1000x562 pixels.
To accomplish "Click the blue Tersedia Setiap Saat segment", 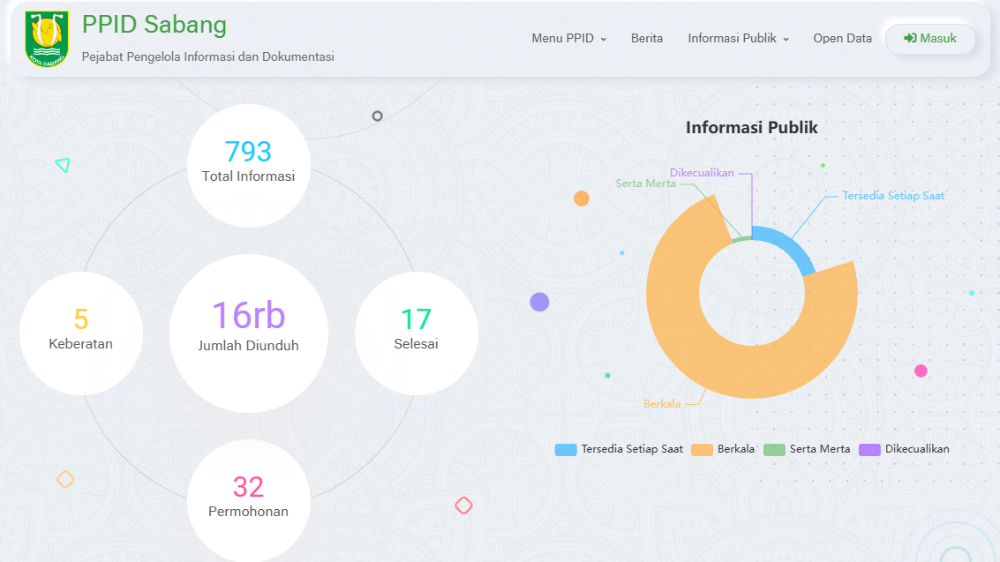I will pyautogui.click(x=788, y=246).
